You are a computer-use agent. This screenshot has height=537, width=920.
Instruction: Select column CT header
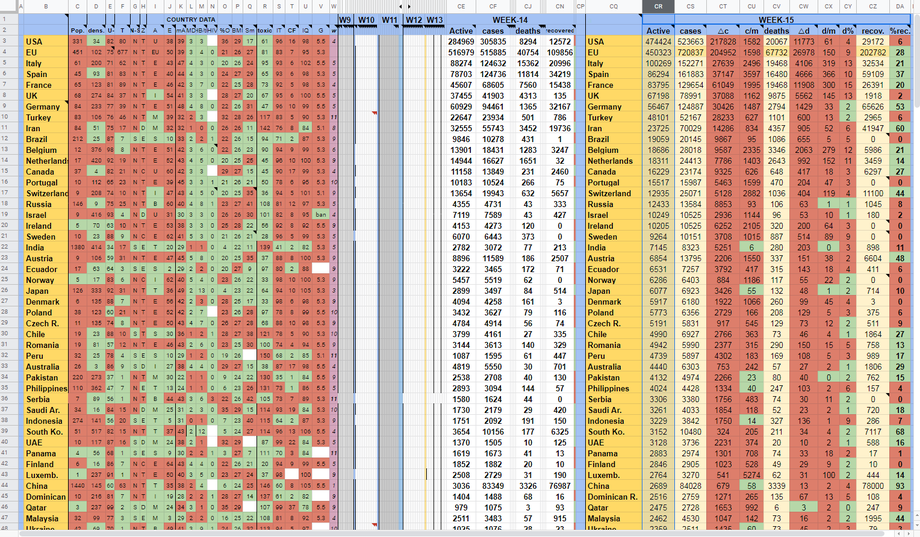(x=723, y=6)
